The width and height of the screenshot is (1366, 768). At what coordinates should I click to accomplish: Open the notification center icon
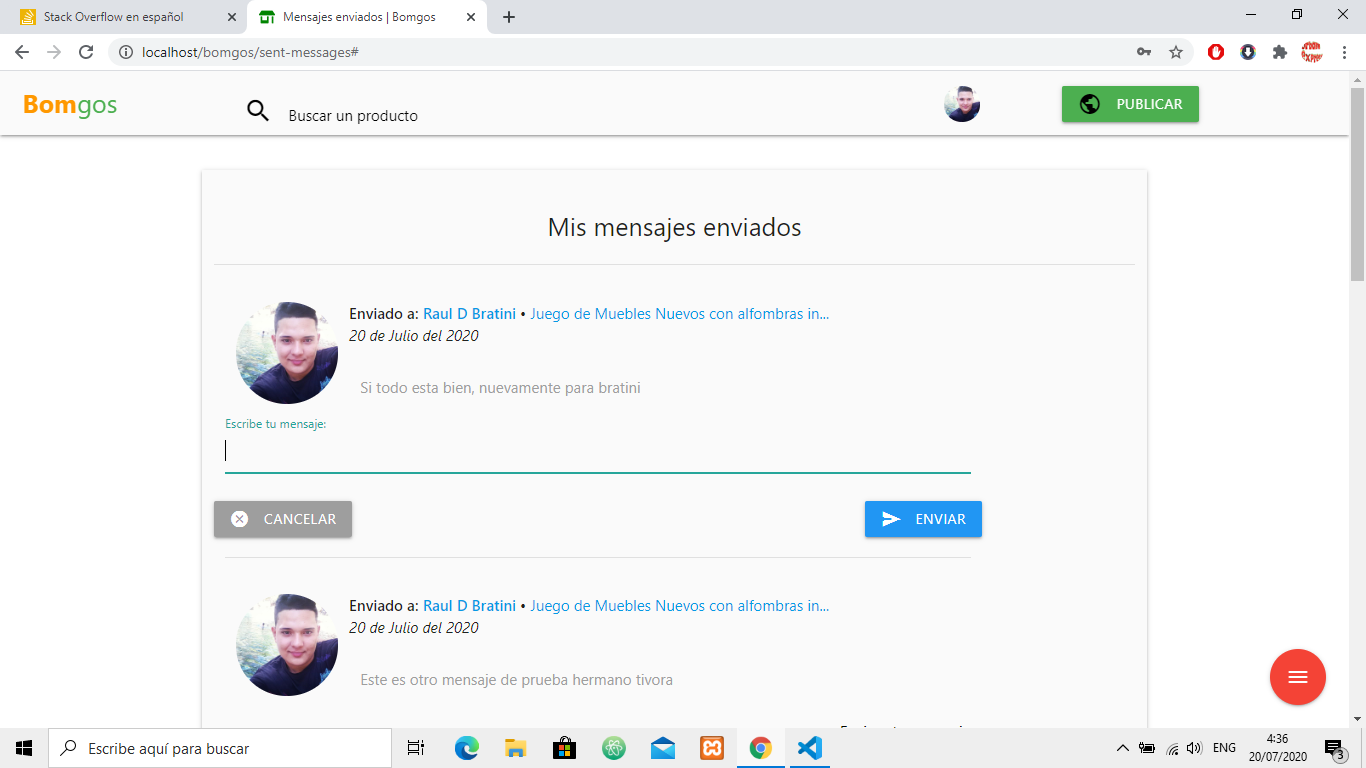click(x=1335, y=749)
